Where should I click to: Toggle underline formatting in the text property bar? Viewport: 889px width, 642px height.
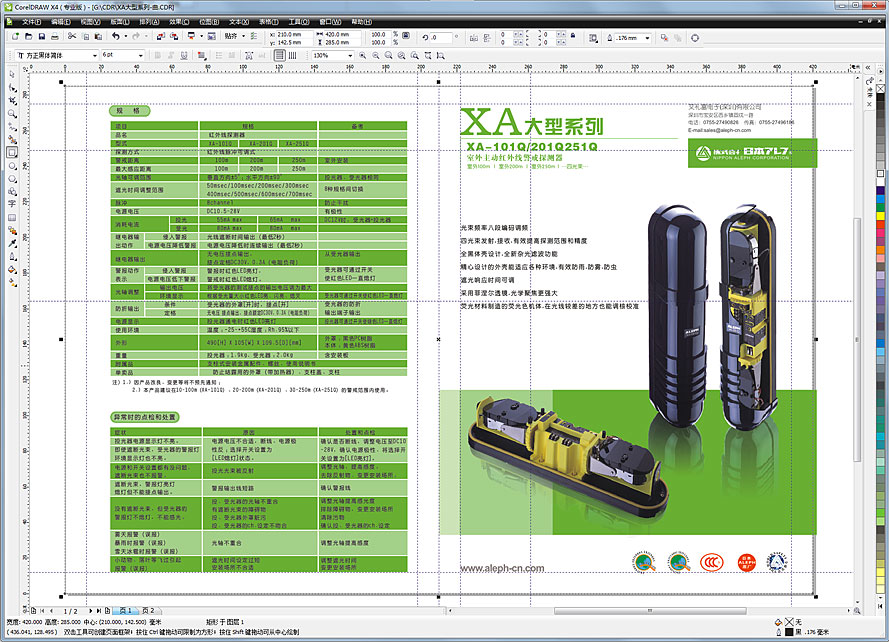185,54
